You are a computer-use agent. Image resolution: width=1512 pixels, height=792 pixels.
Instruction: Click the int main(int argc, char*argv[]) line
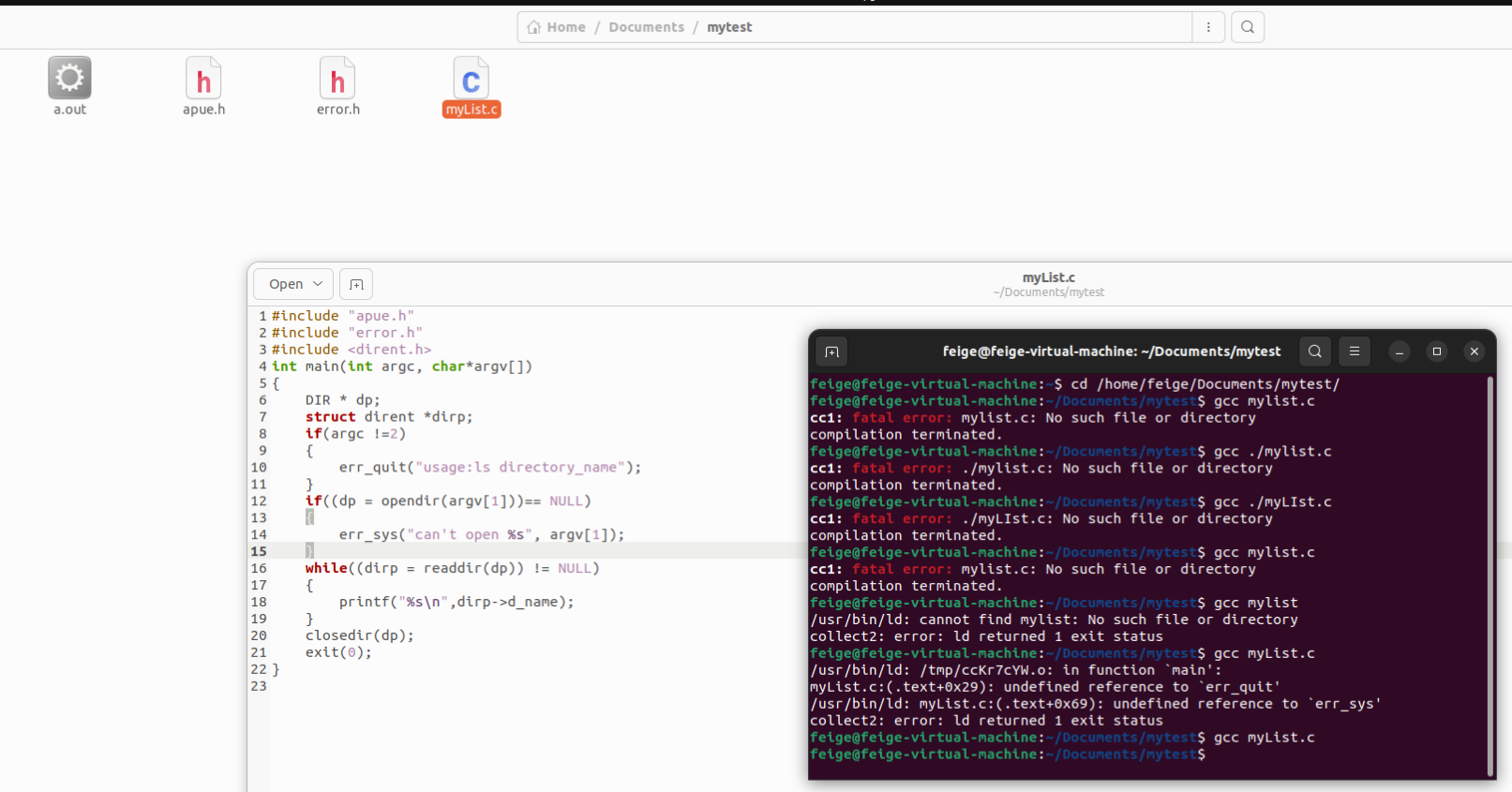402,366
